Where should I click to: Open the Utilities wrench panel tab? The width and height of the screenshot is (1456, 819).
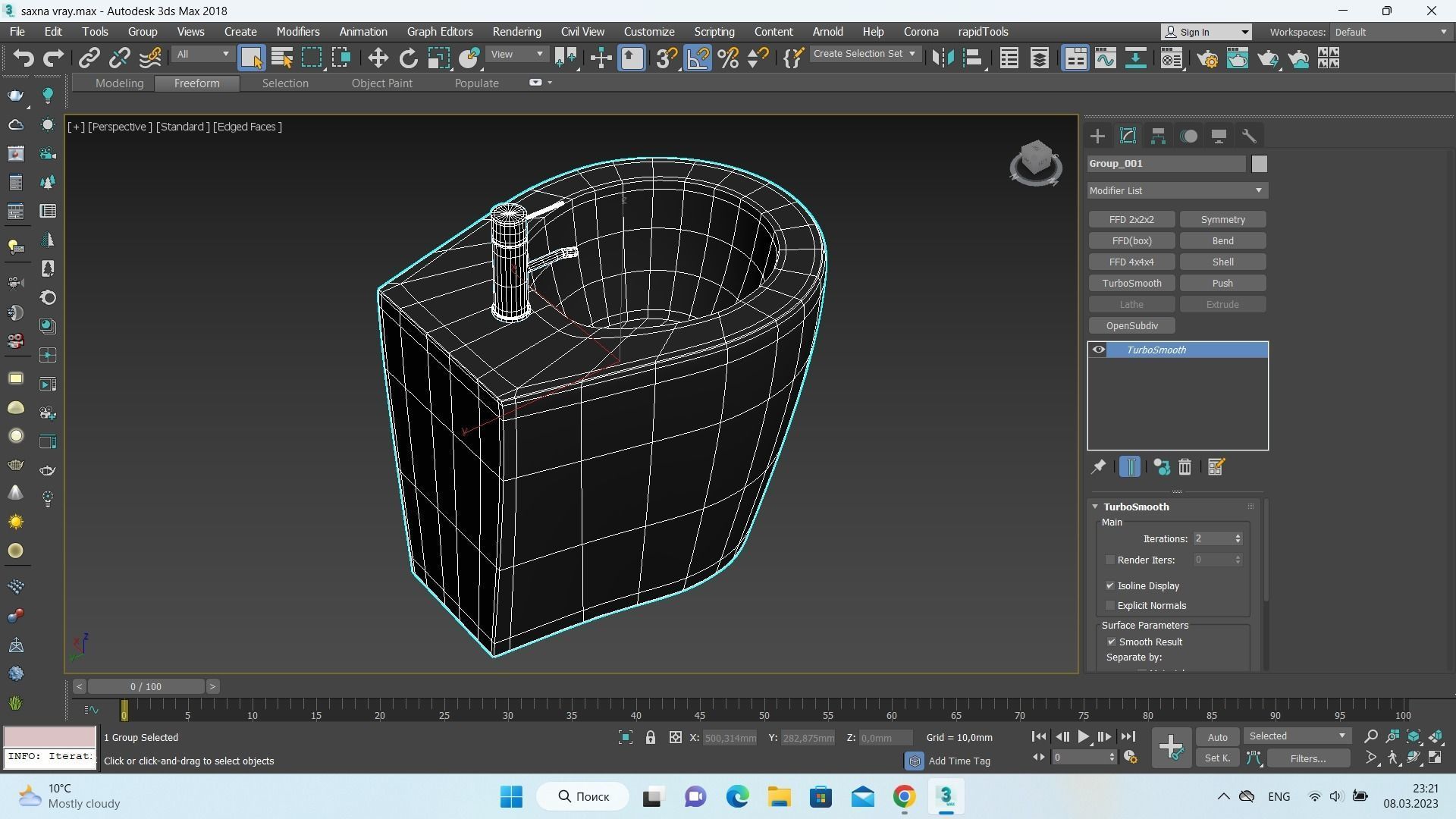[x=1249, y=136]
